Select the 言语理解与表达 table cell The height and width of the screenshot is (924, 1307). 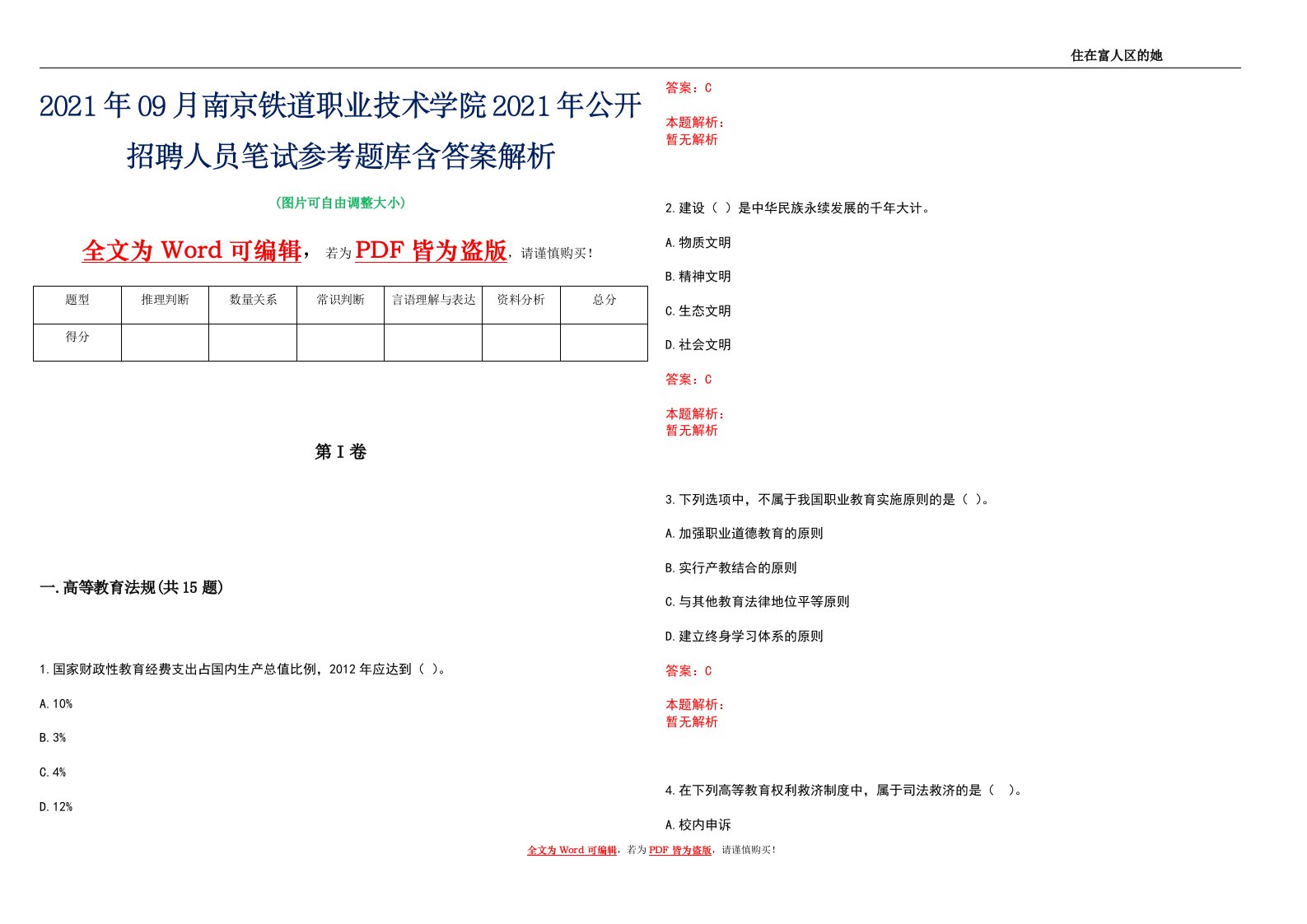pos(433,305)
